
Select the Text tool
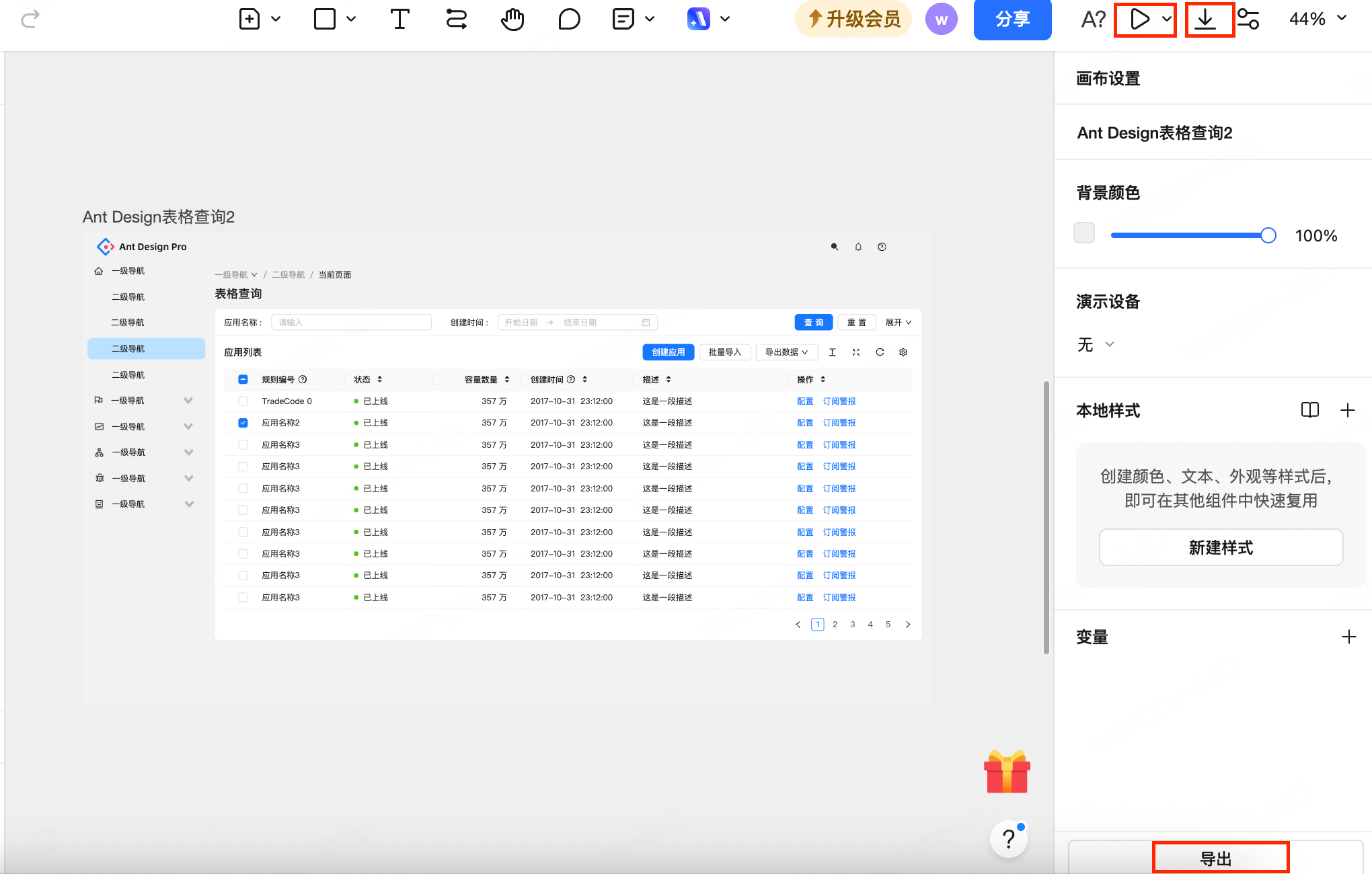[x=400, y=19]
